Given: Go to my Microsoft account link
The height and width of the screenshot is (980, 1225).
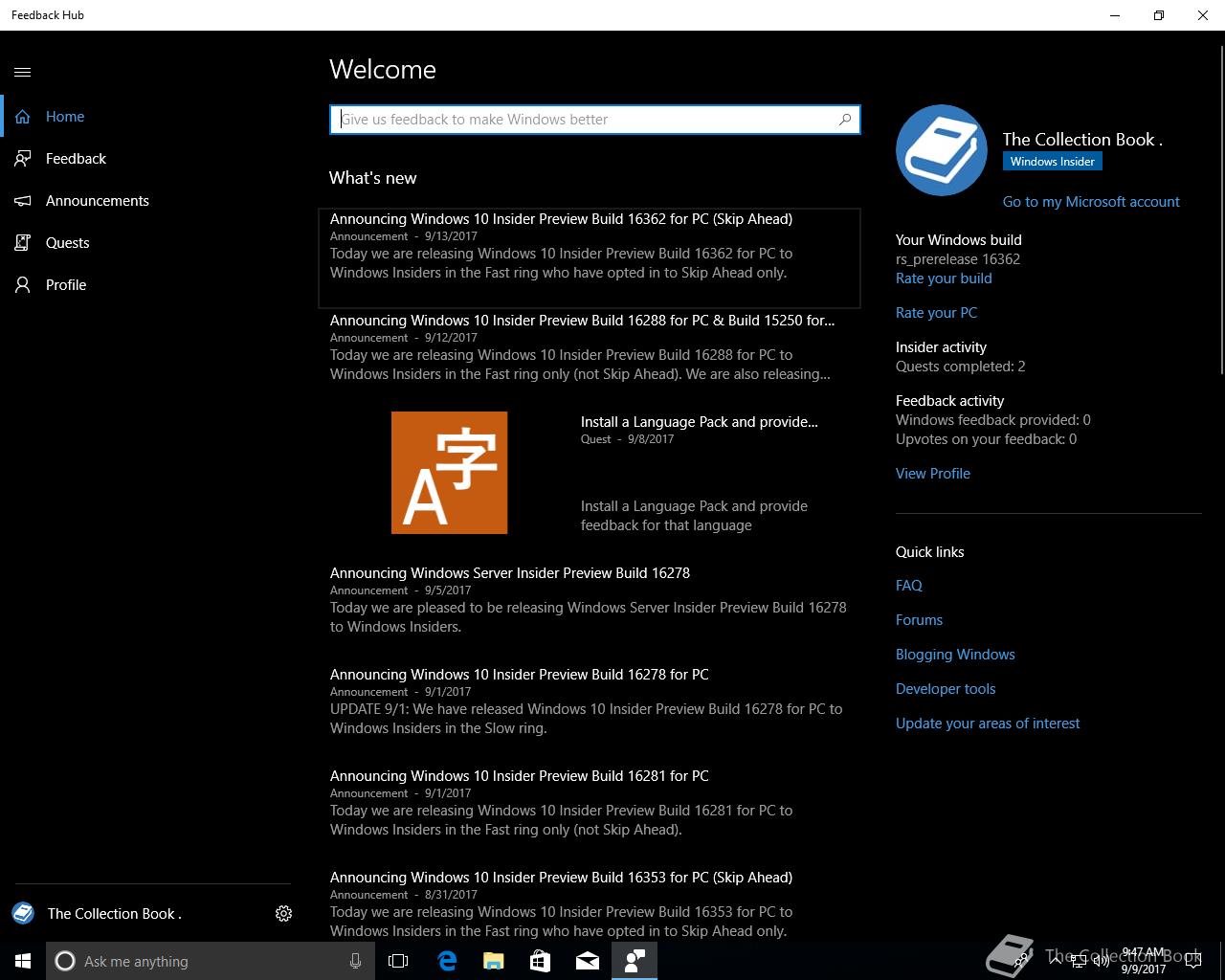Looking at the screenshot, I should 1091,202.
